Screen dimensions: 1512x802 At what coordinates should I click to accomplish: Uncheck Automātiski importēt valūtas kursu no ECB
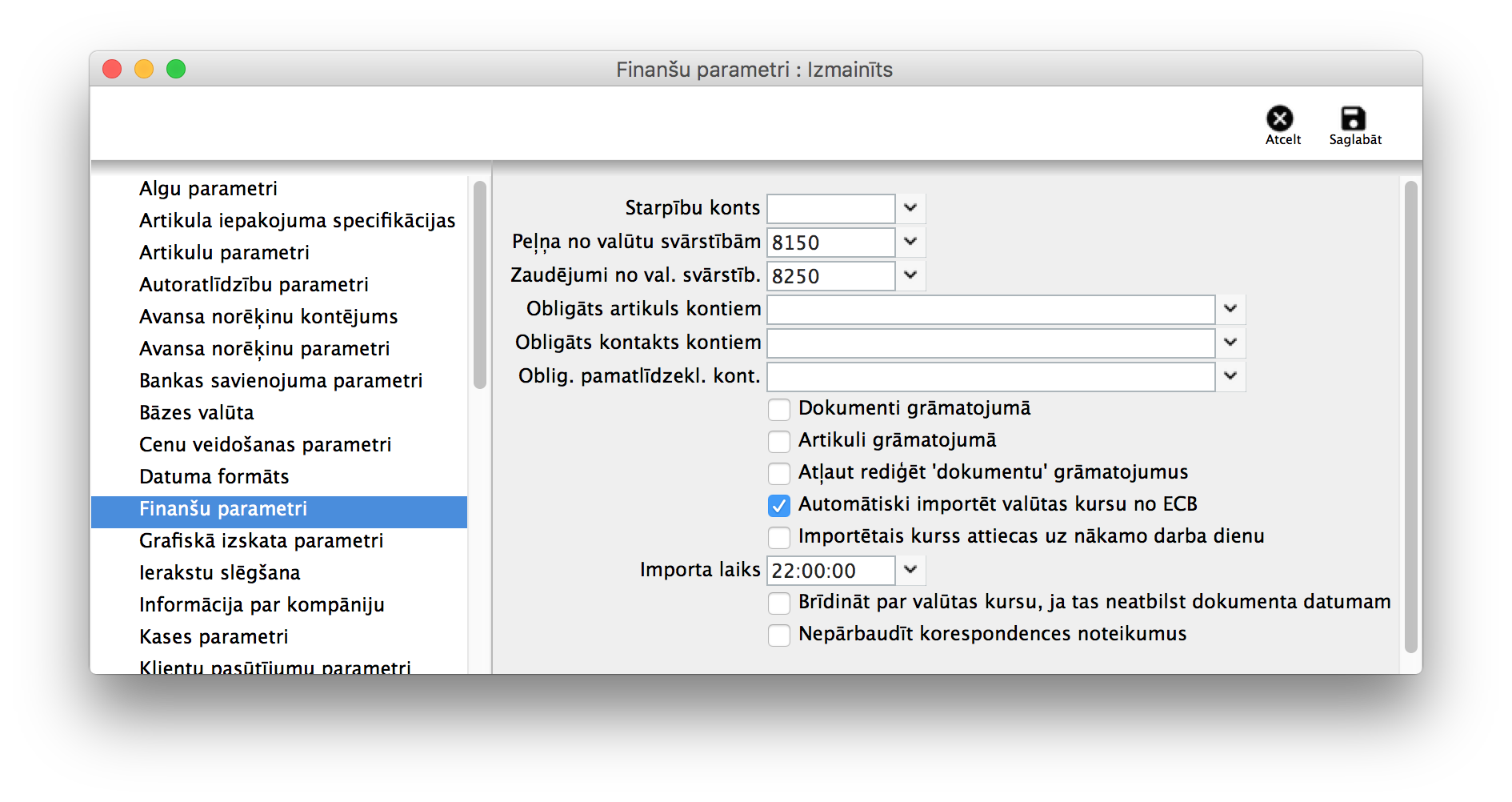778,506
